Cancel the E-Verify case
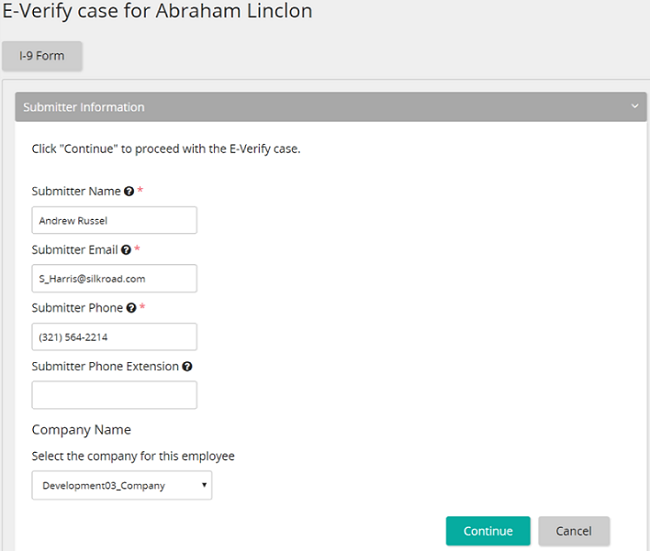The image size is (650, 551). [x=574, y=531]
